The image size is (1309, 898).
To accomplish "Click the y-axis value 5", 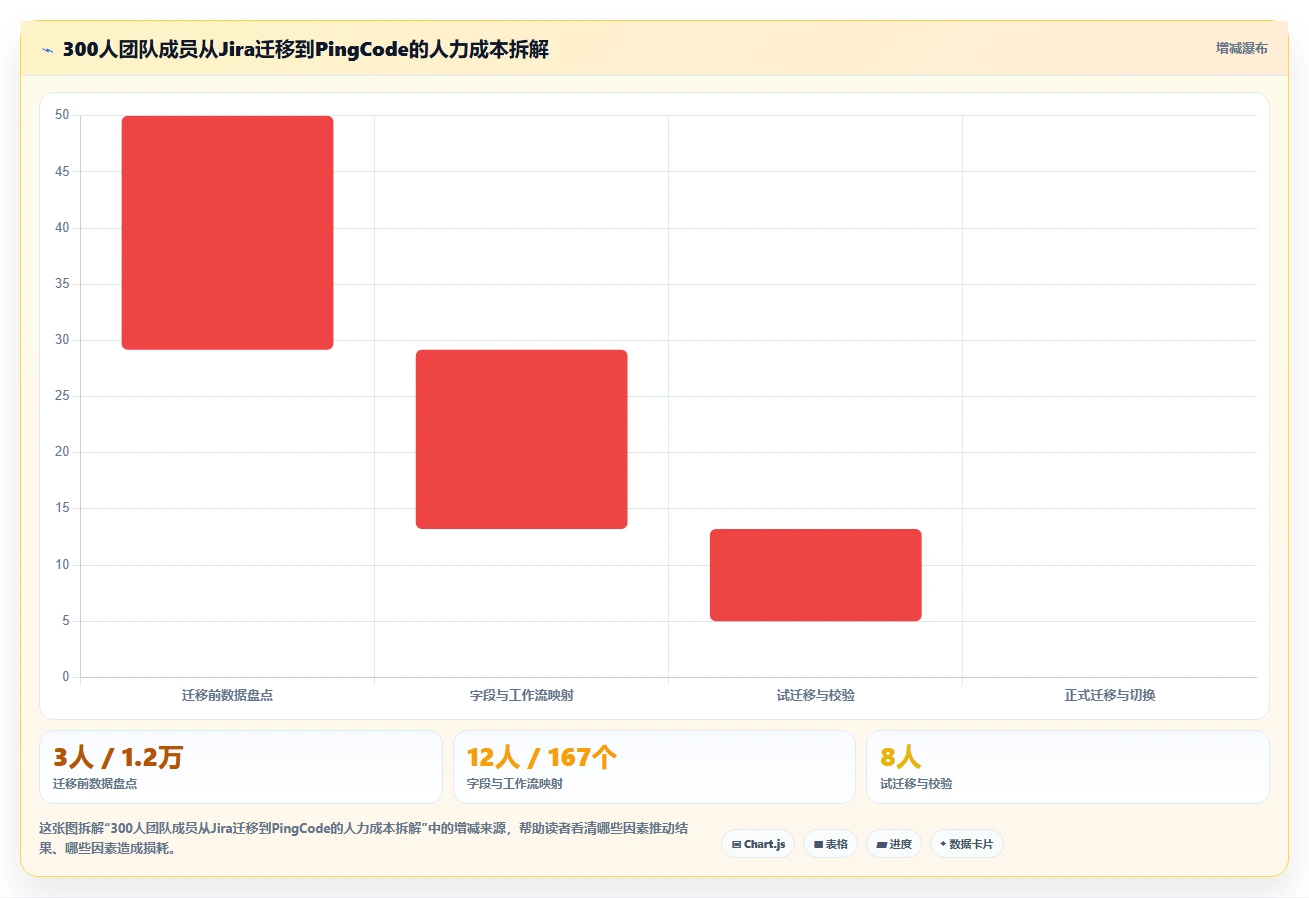I will pyautogui.click(x=66, y=621).
